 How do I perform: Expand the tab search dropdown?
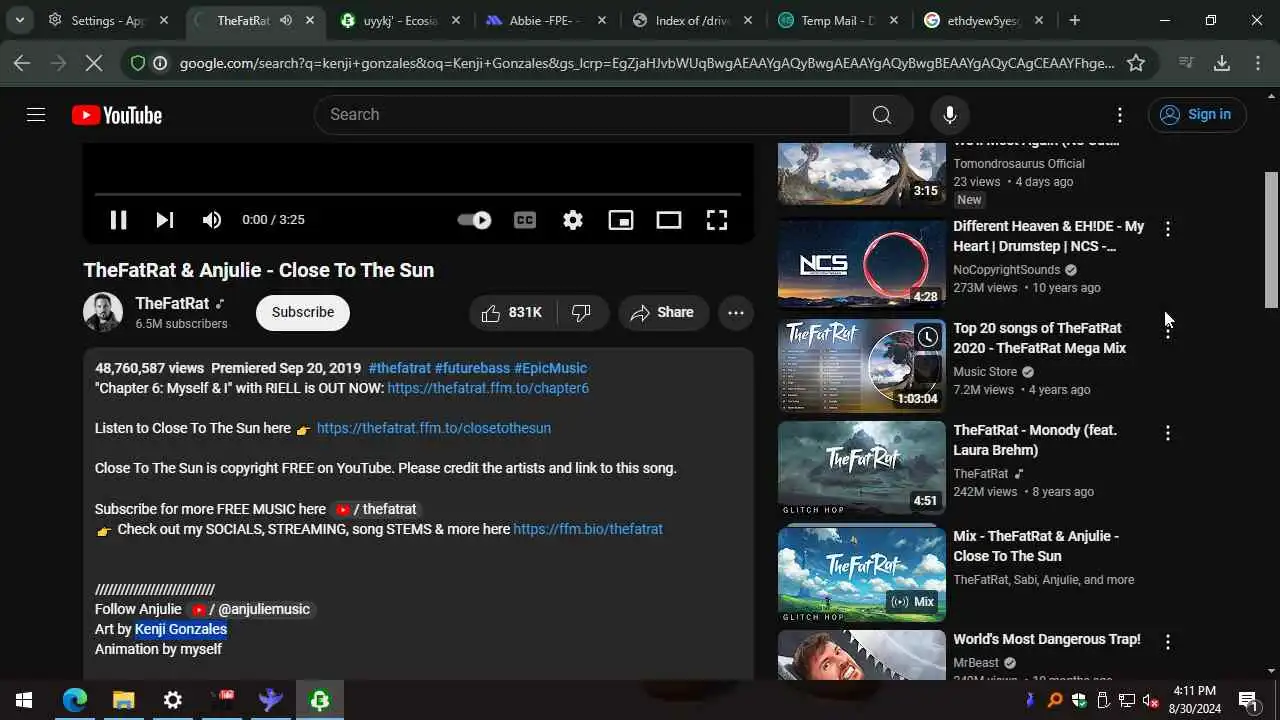click(19, 20)
